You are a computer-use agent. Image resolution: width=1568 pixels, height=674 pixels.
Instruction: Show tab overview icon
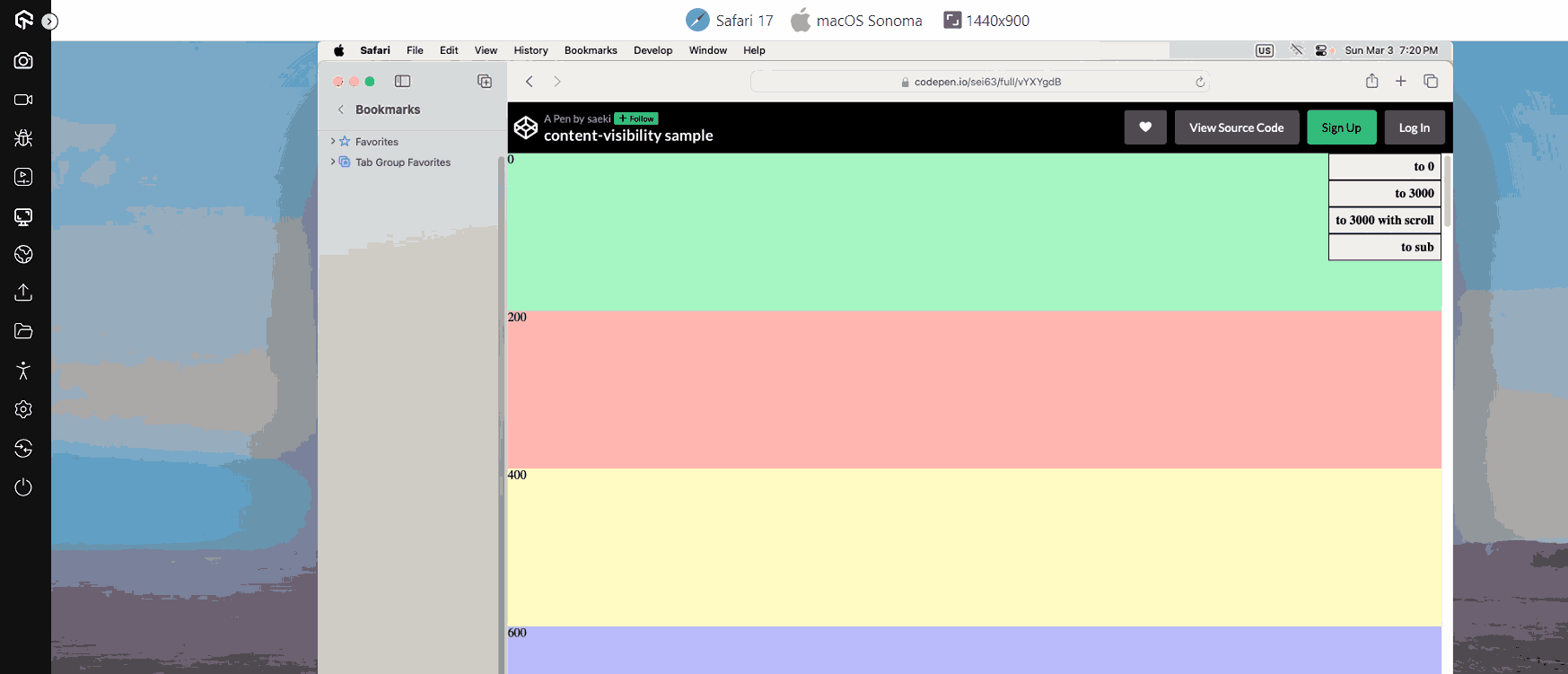coord(1431,82)
